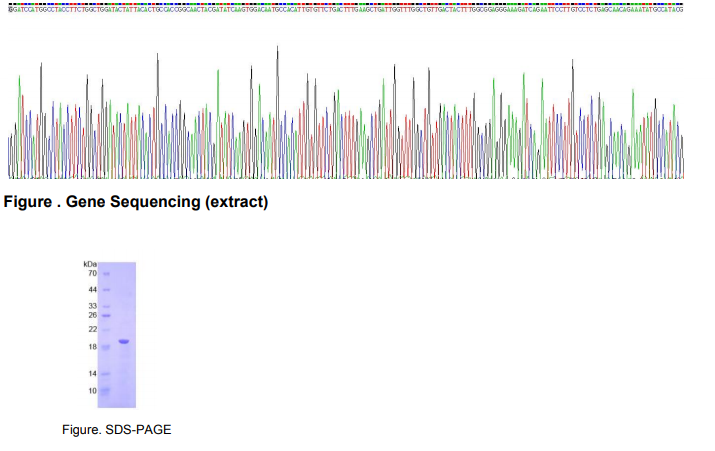Click the 22 kDa marker label
The height and width of the screenshot is (451, 715).
93,329
